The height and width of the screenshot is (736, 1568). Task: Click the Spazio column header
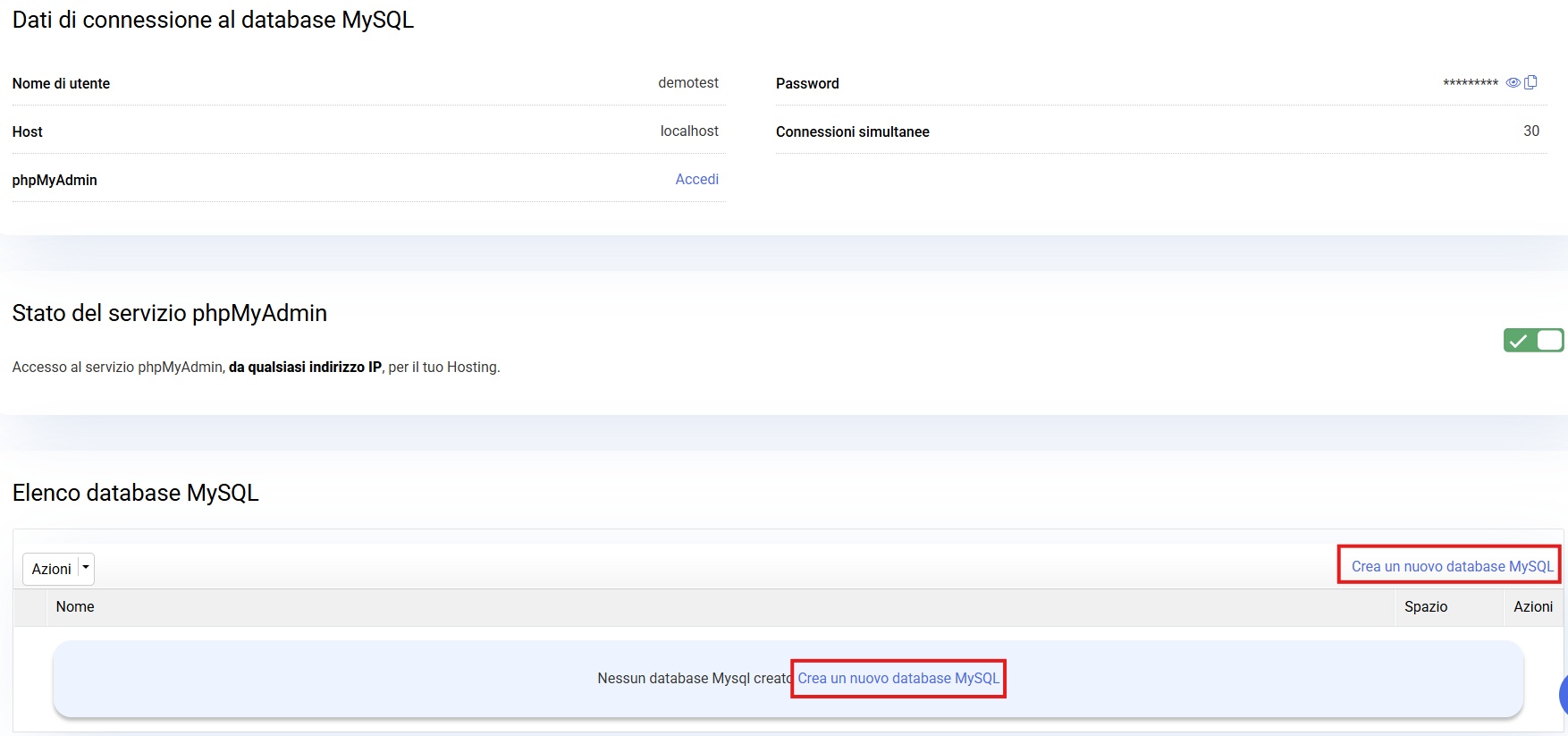[1425, 606]
